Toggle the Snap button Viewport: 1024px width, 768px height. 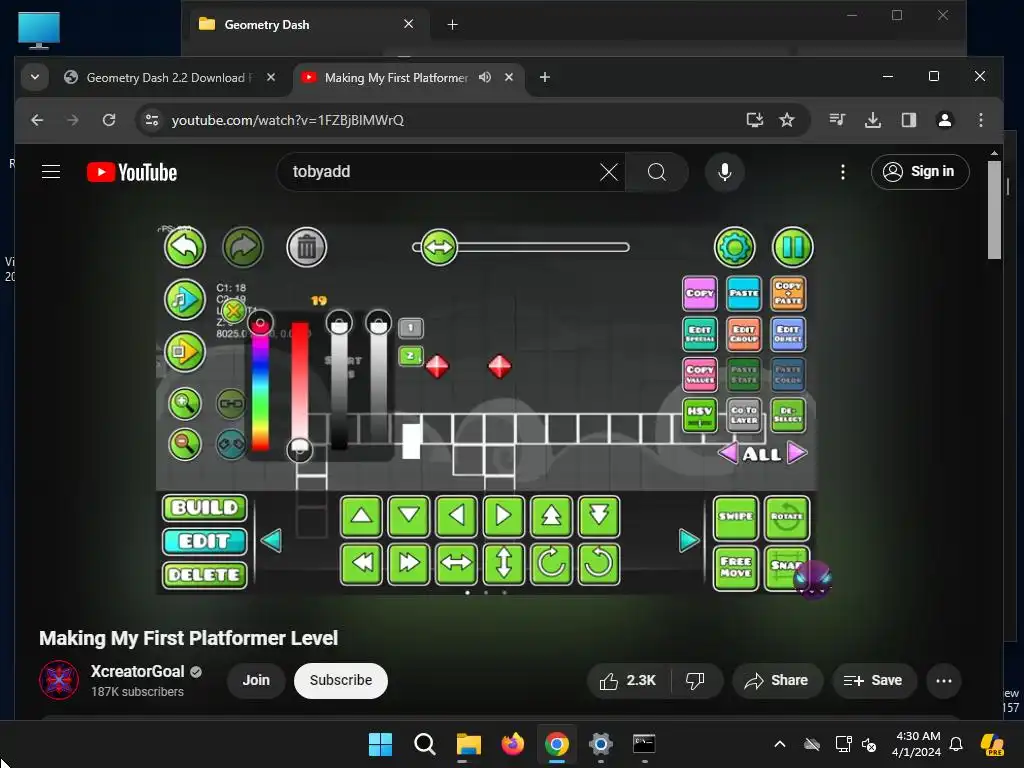[785, 568]
